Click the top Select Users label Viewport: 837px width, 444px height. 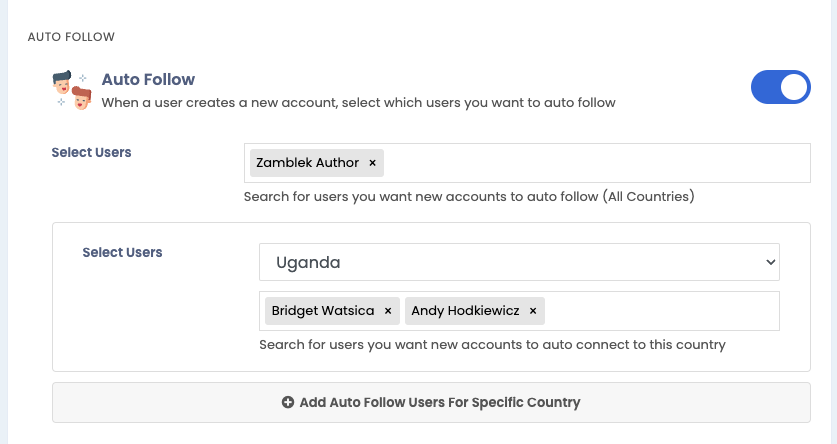(91, 153)
